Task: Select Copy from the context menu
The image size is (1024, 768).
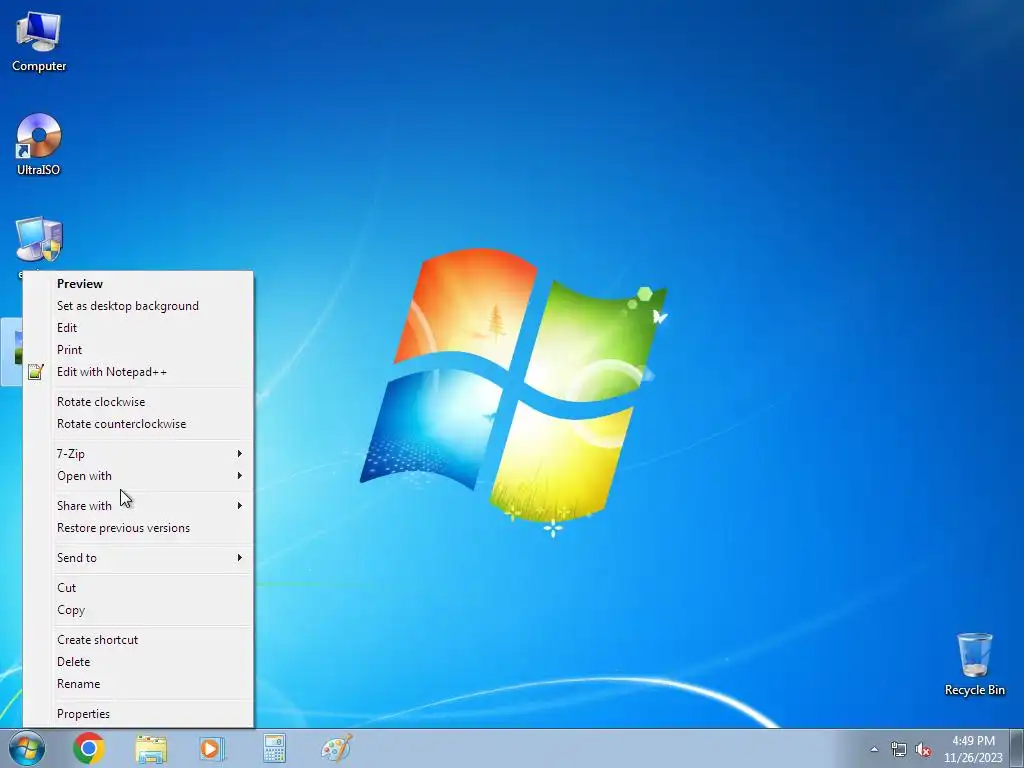Action: coord(138,610)
